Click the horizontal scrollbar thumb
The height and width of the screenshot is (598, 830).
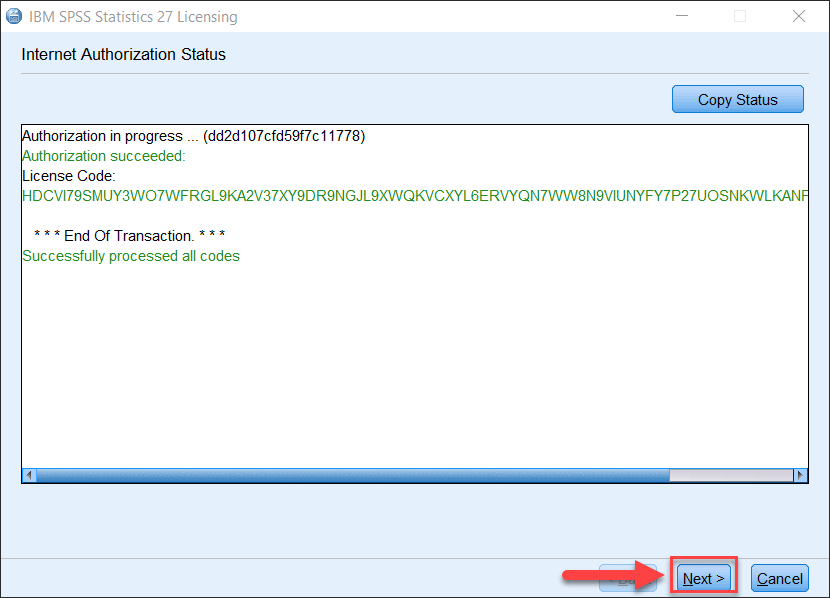click(353, 475)
